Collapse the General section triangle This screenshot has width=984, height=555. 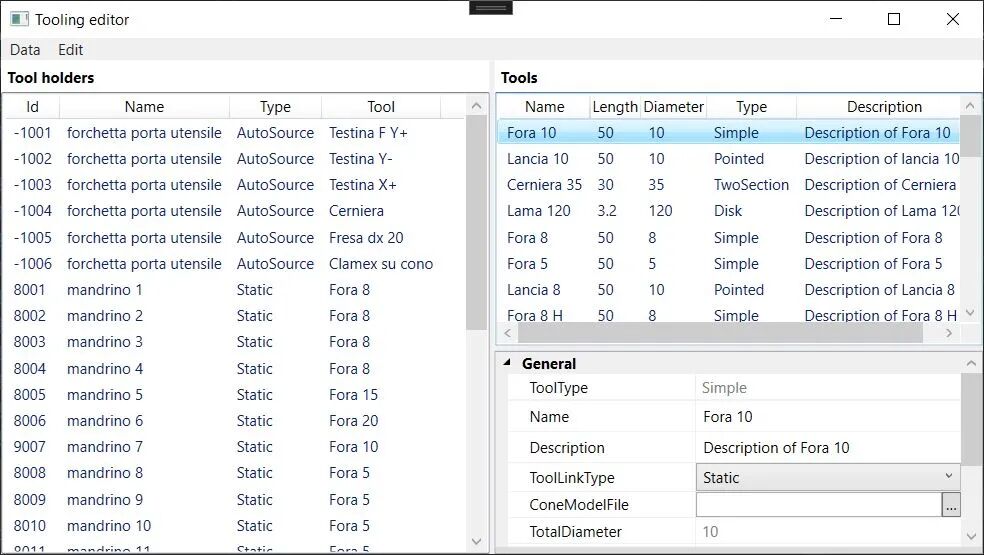(x=507, y=363)
